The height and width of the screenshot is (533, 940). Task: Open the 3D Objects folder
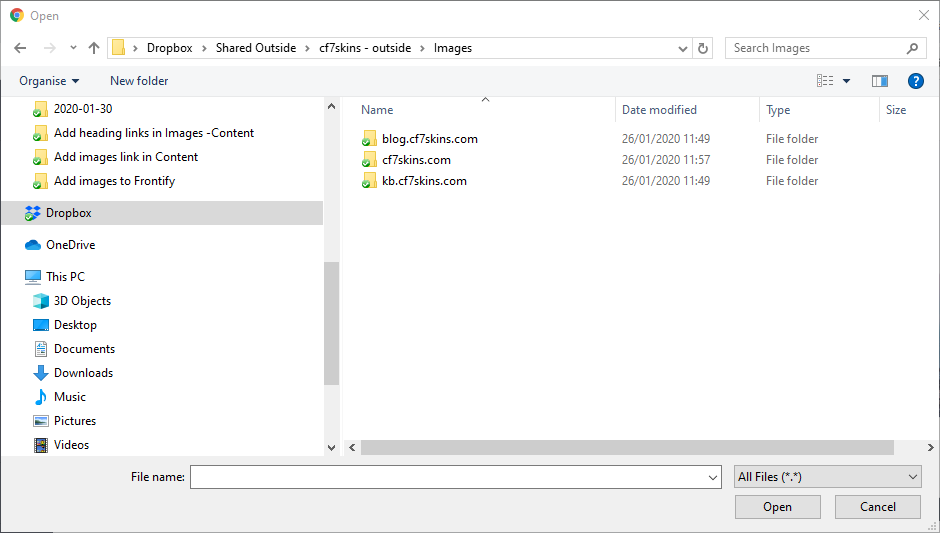[82, 301]
